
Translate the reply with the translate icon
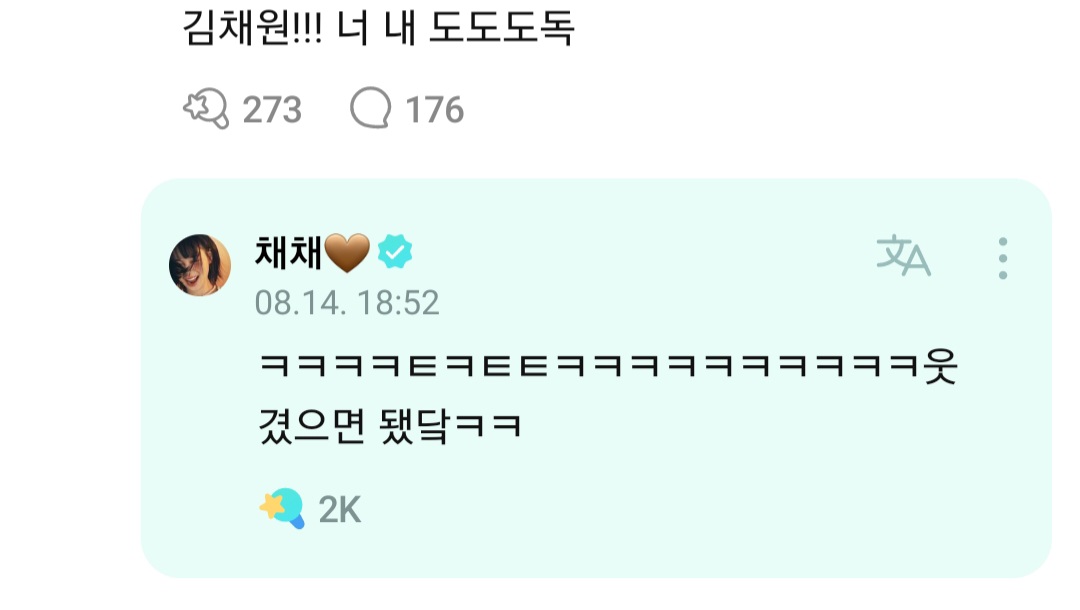903,255
